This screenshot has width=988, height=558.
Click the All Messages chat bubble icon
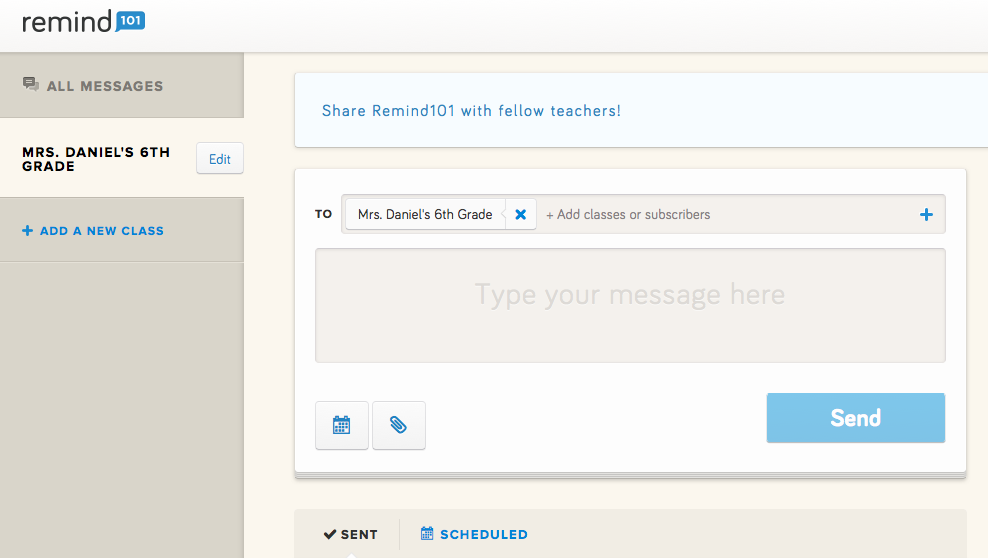coord(31,85)
